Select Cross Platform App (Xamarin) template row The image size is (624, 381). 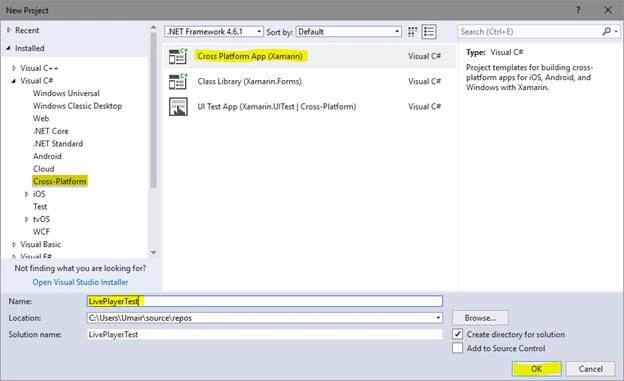[x=310, y=56]
